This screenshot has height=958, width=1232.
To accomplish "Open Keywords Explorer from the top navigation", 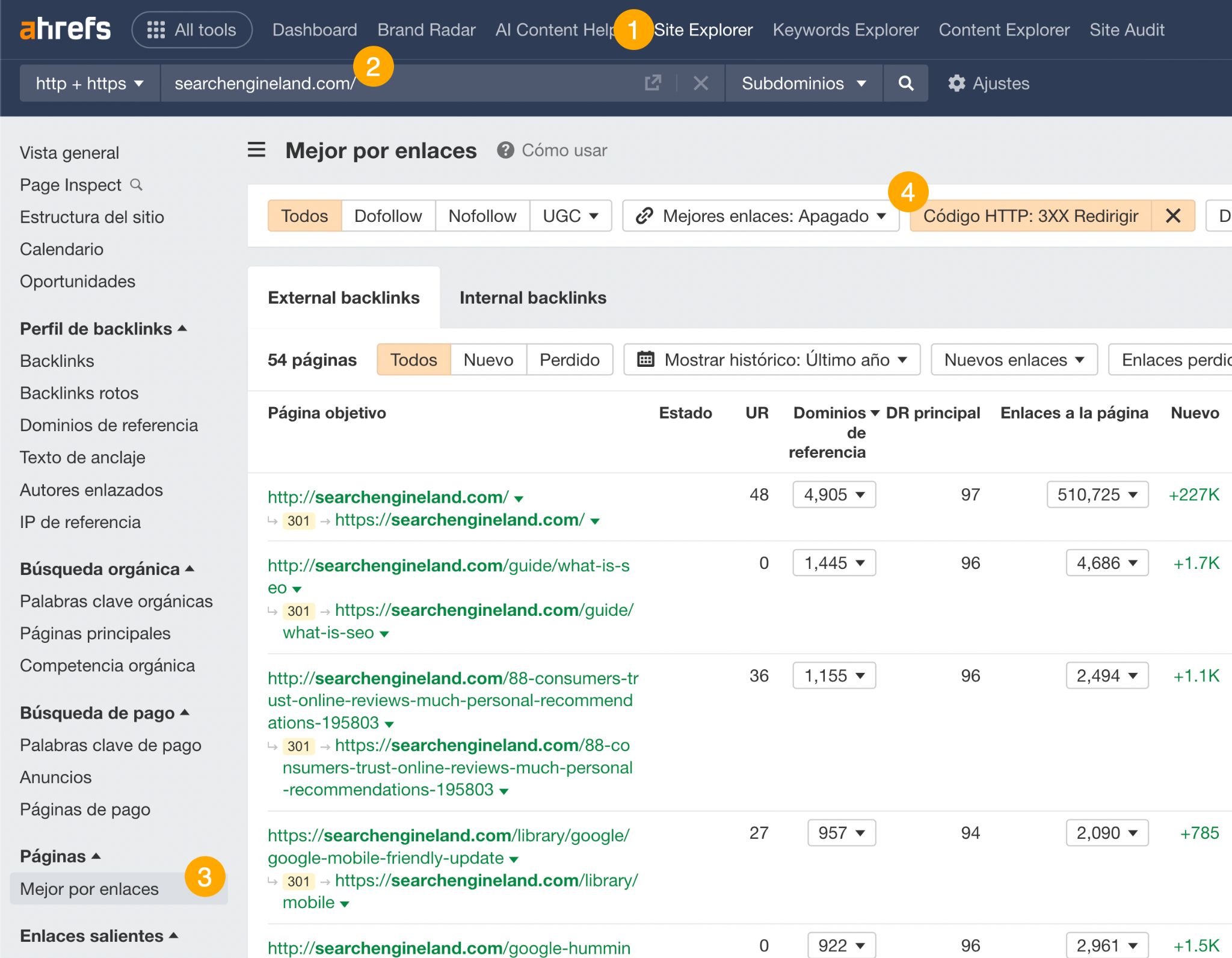I will (845, 29).
